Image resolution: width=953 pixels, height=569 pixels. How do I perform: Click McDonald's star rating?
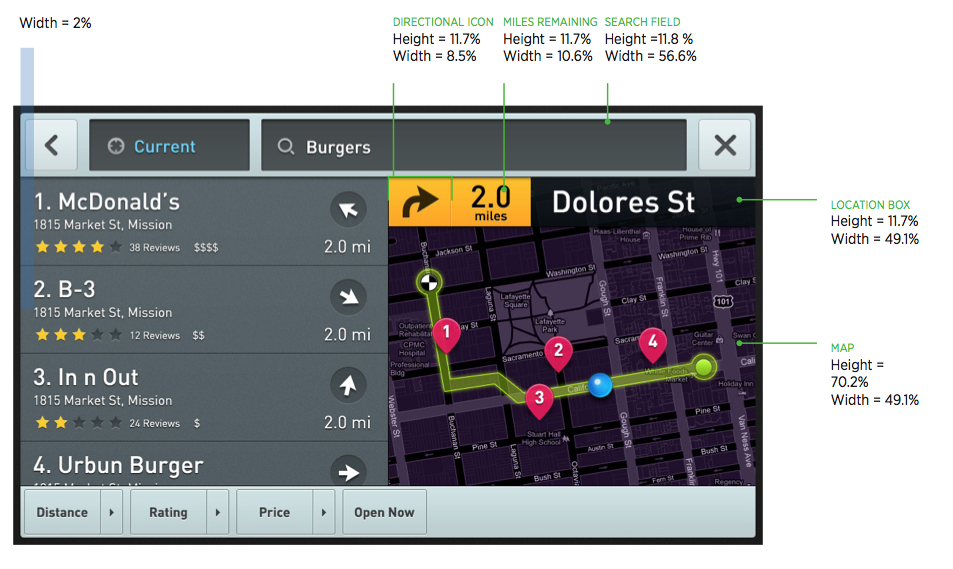coord(78,247)
